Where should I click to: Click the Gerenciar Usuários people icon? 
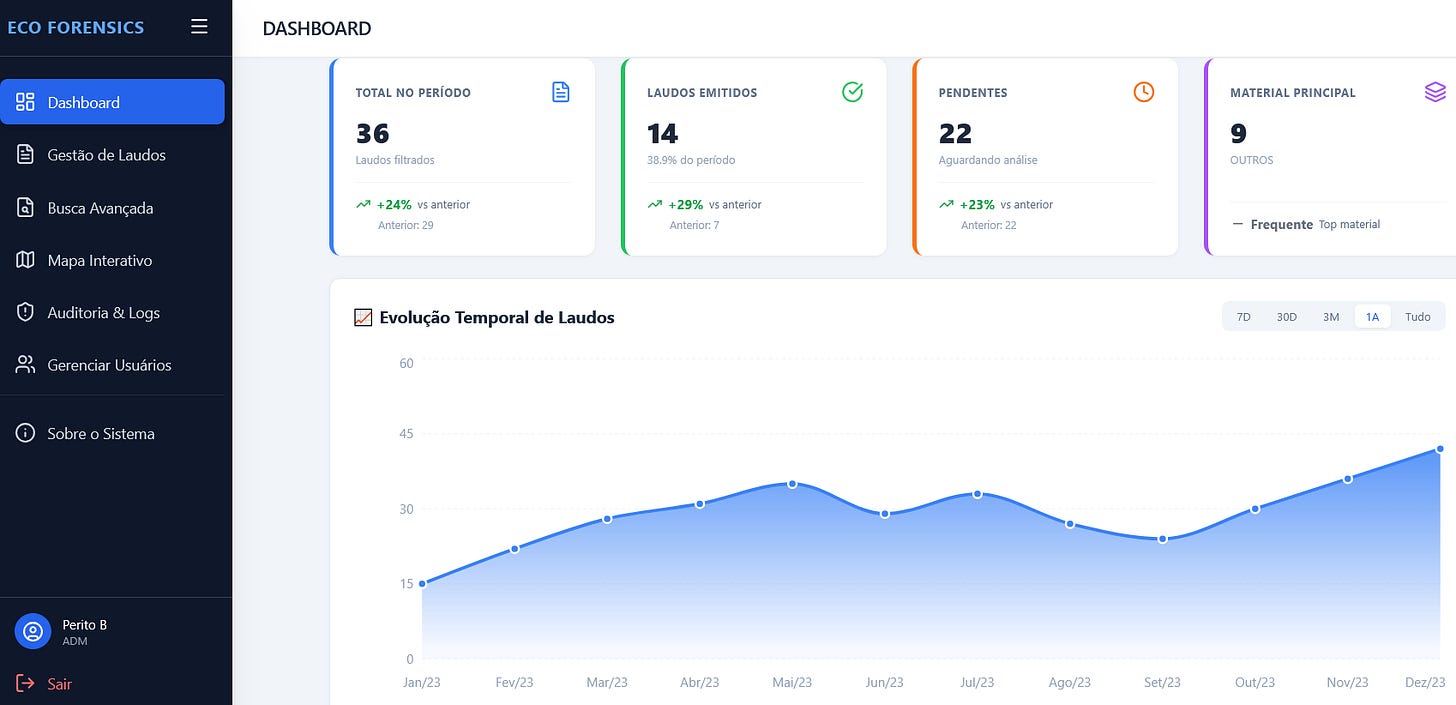click(x=26, y=365)
